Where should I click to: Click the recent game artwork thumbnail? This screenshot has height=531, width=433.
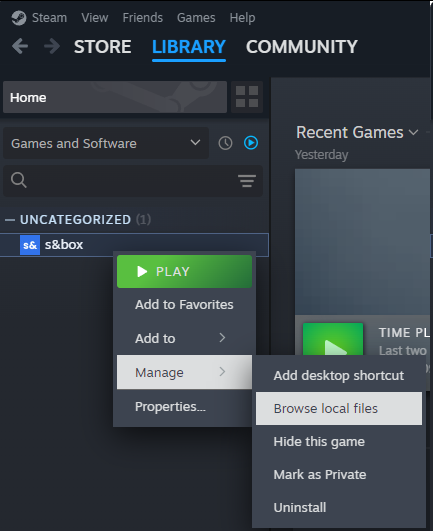coord(364,242)
